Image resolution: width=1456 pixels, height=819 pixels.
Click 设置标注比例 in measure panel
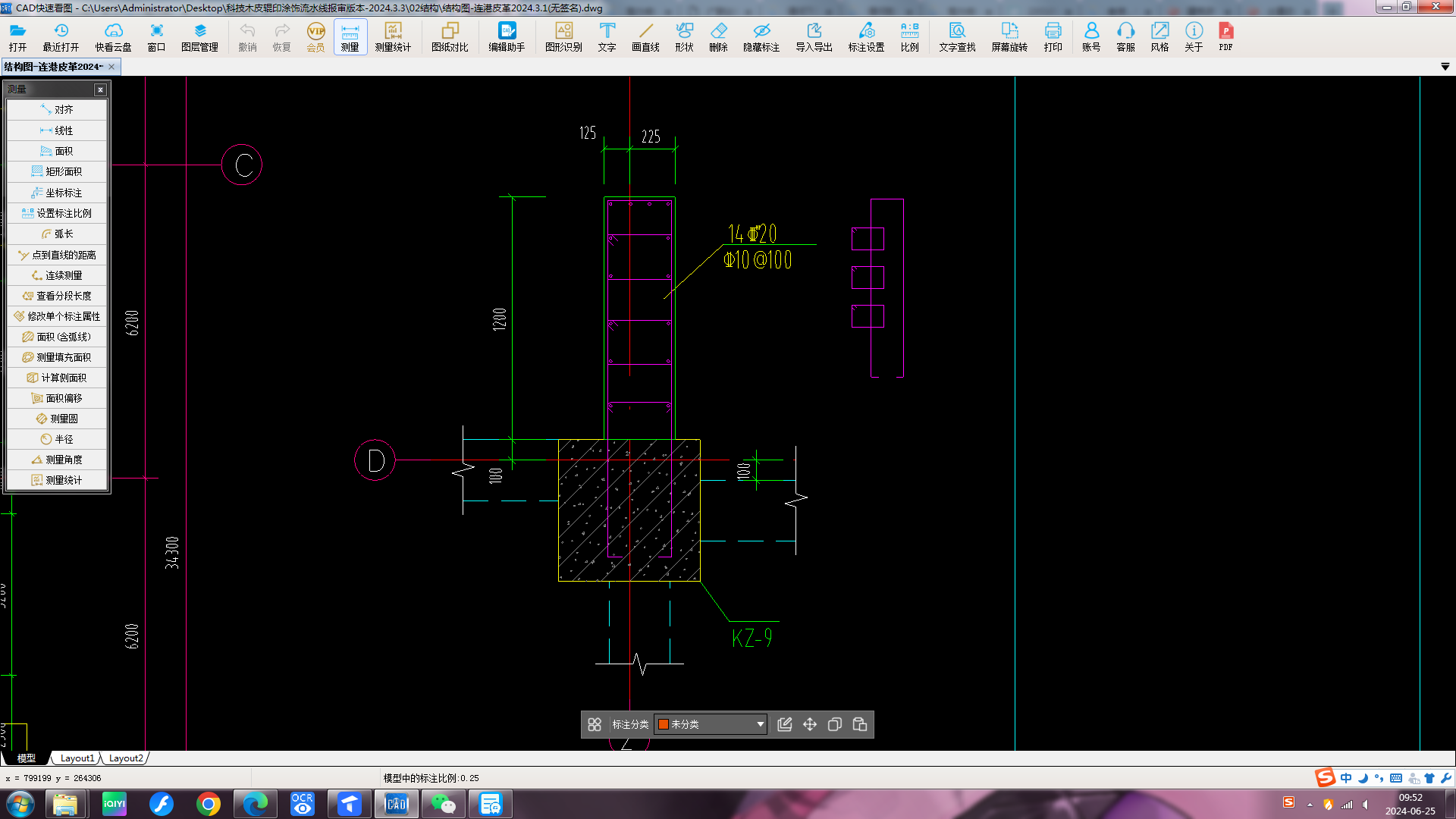click(x=57, y=213)
